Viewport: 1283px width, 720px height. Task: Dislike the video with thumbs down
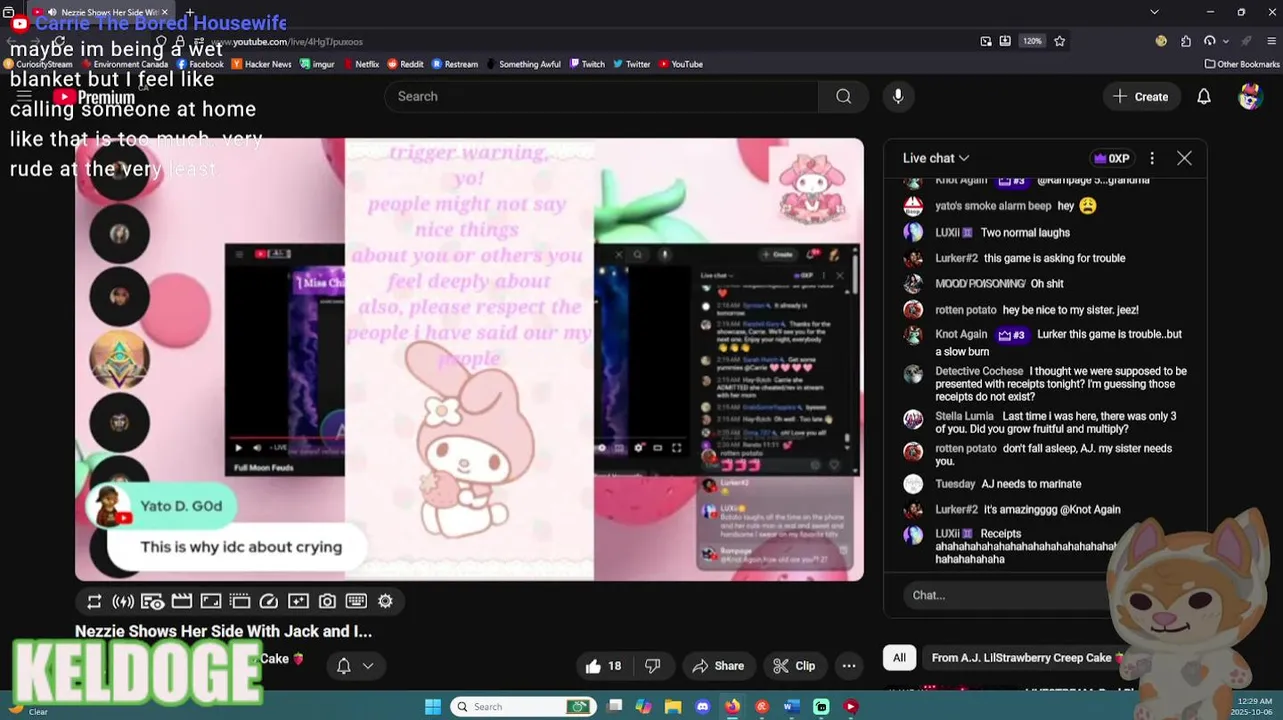pyautogui.click(x=653, y=666)
